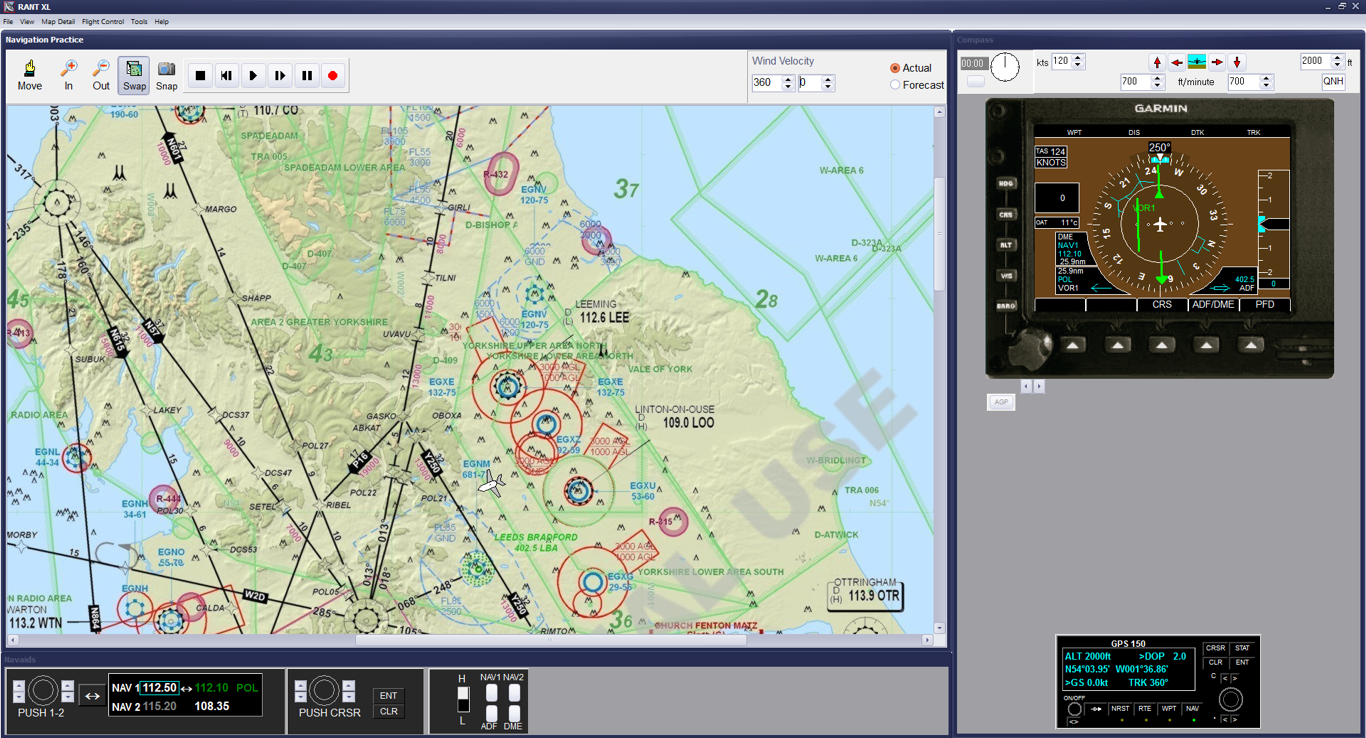Play the navigation simulation
This screenshot has height=738, width=1366.
point(254,75)
